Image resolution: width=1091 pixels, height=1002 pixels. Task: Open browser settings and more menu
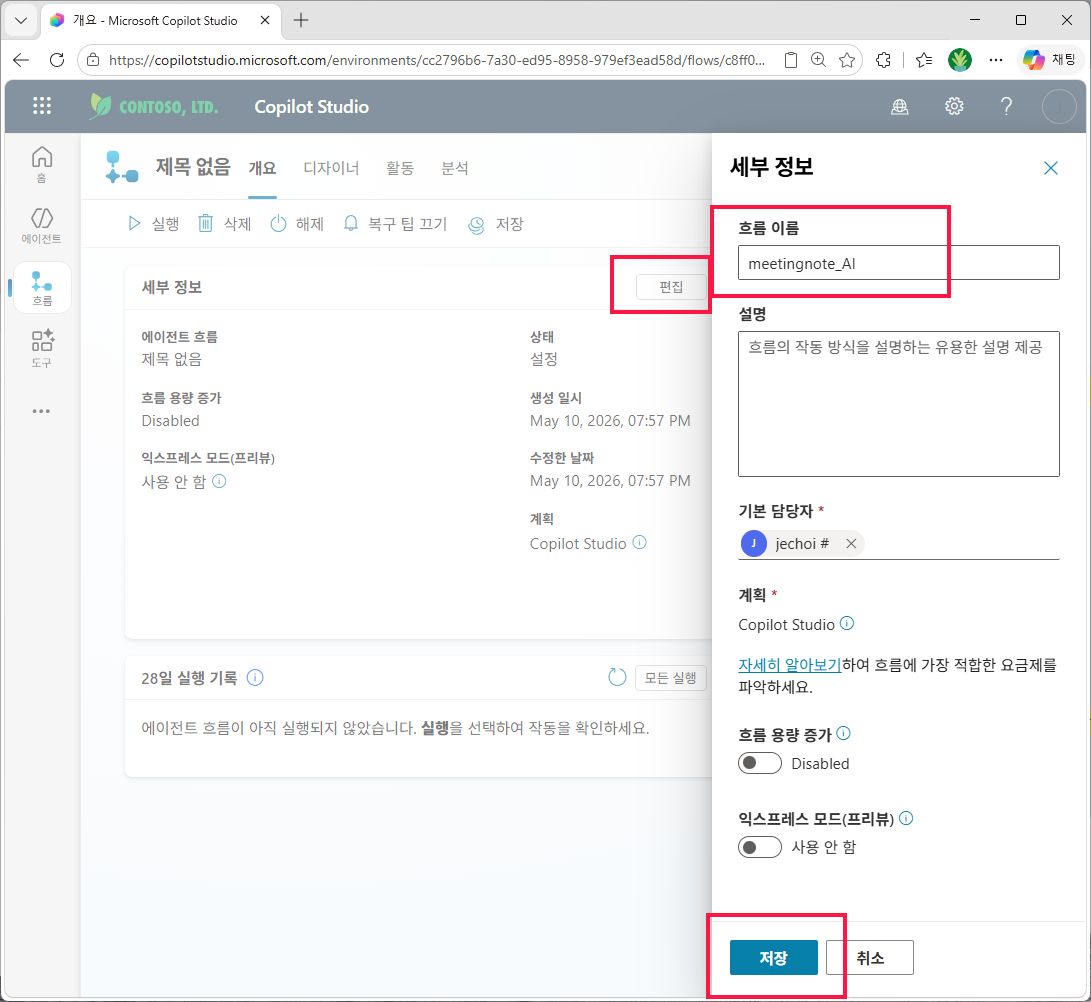[996, 61]
